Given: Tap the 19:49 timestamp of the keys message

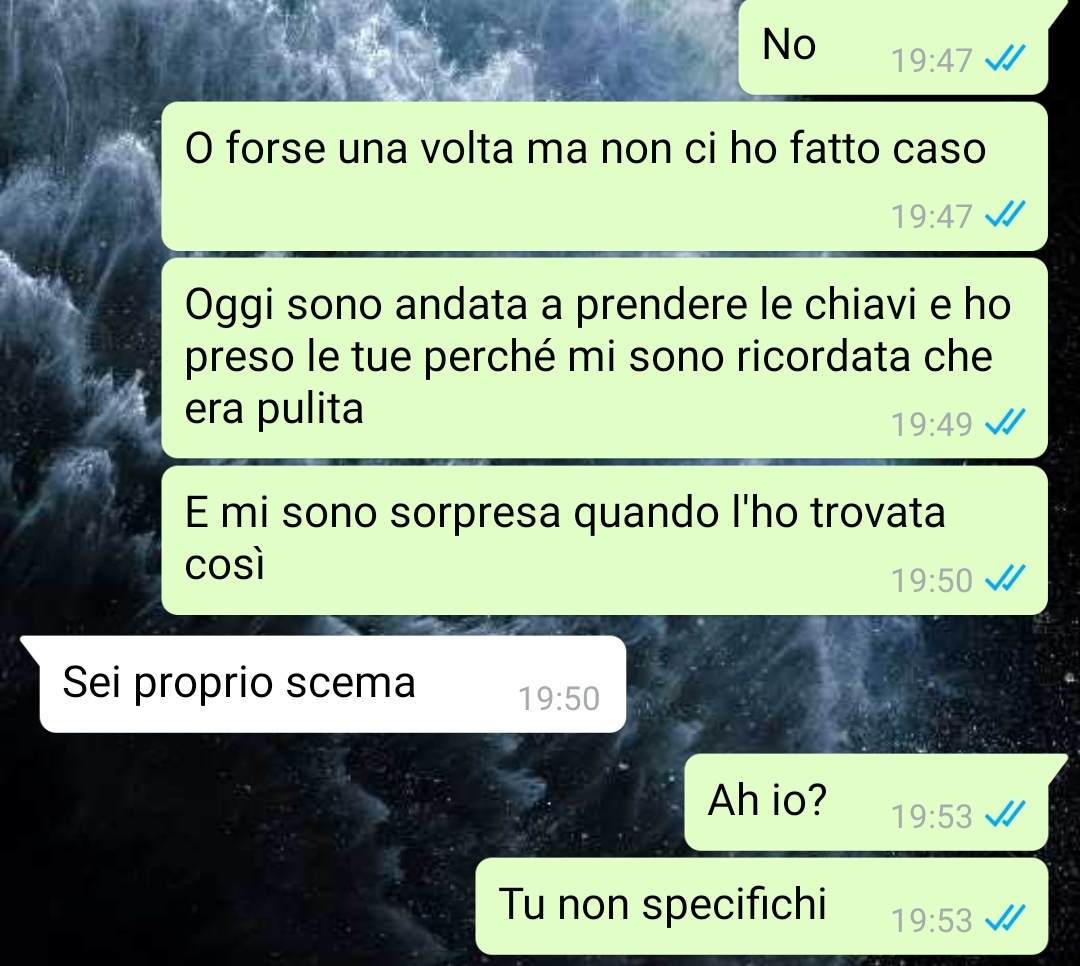Looking at the screenshot, I should (931, 424).
